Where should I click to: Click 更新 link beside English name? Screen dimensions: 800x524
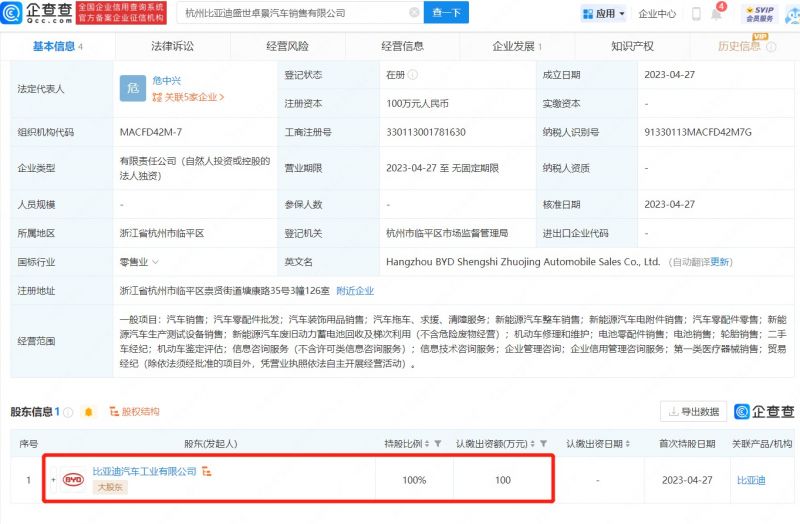[x=720, y=262]
